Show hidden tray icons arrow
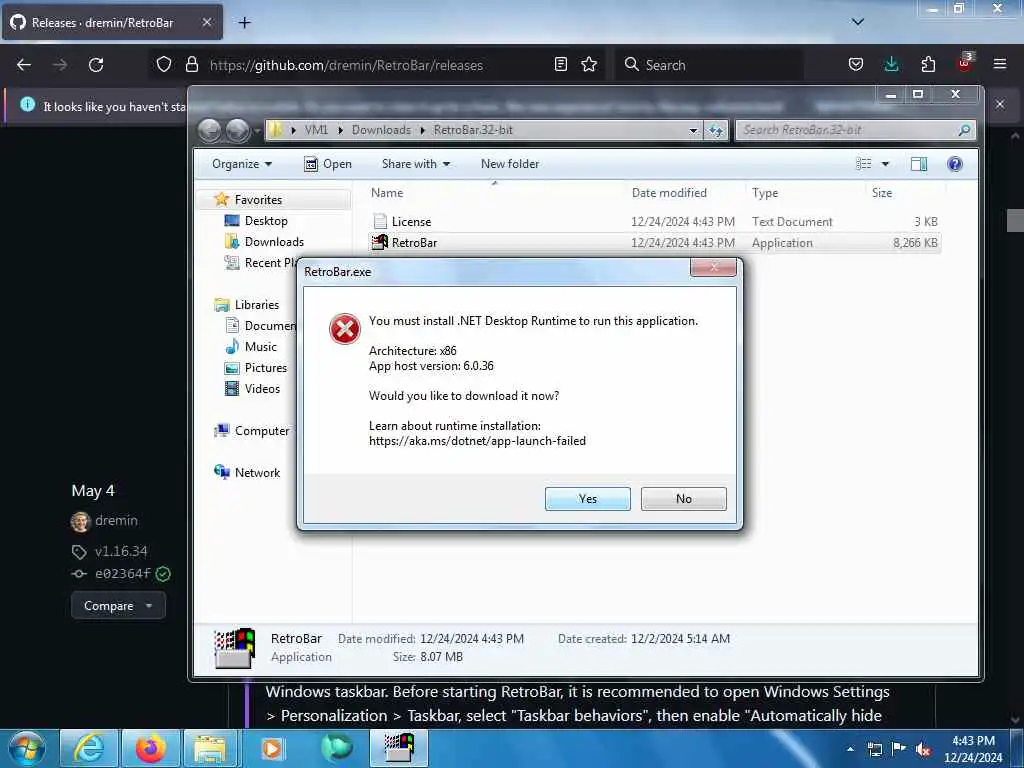 coord(850,749)
